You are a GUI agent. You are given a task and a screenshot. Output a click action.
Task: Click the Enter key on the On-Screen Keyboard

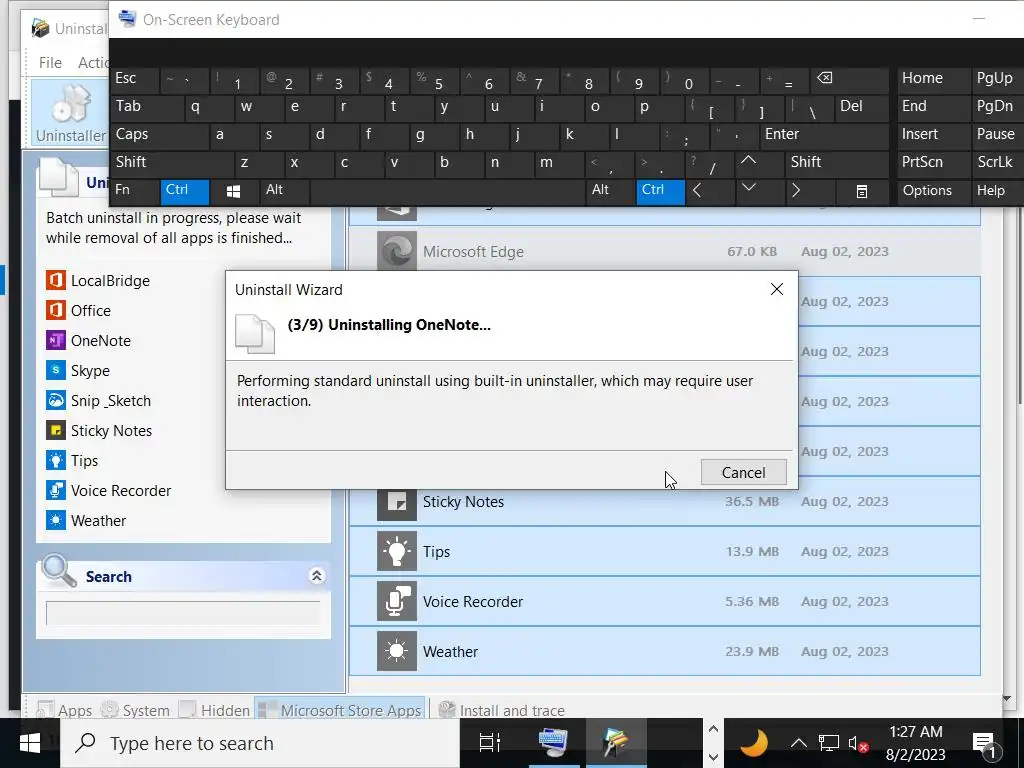point(824,135)
